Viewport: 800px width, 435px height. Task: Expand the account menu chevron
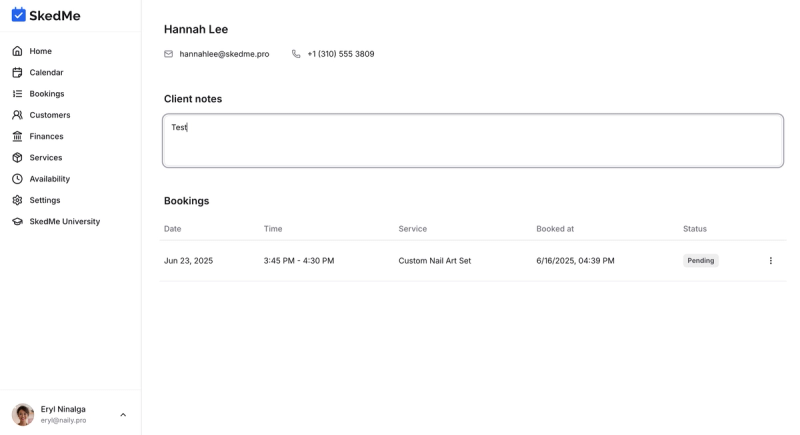coord(123,415)
